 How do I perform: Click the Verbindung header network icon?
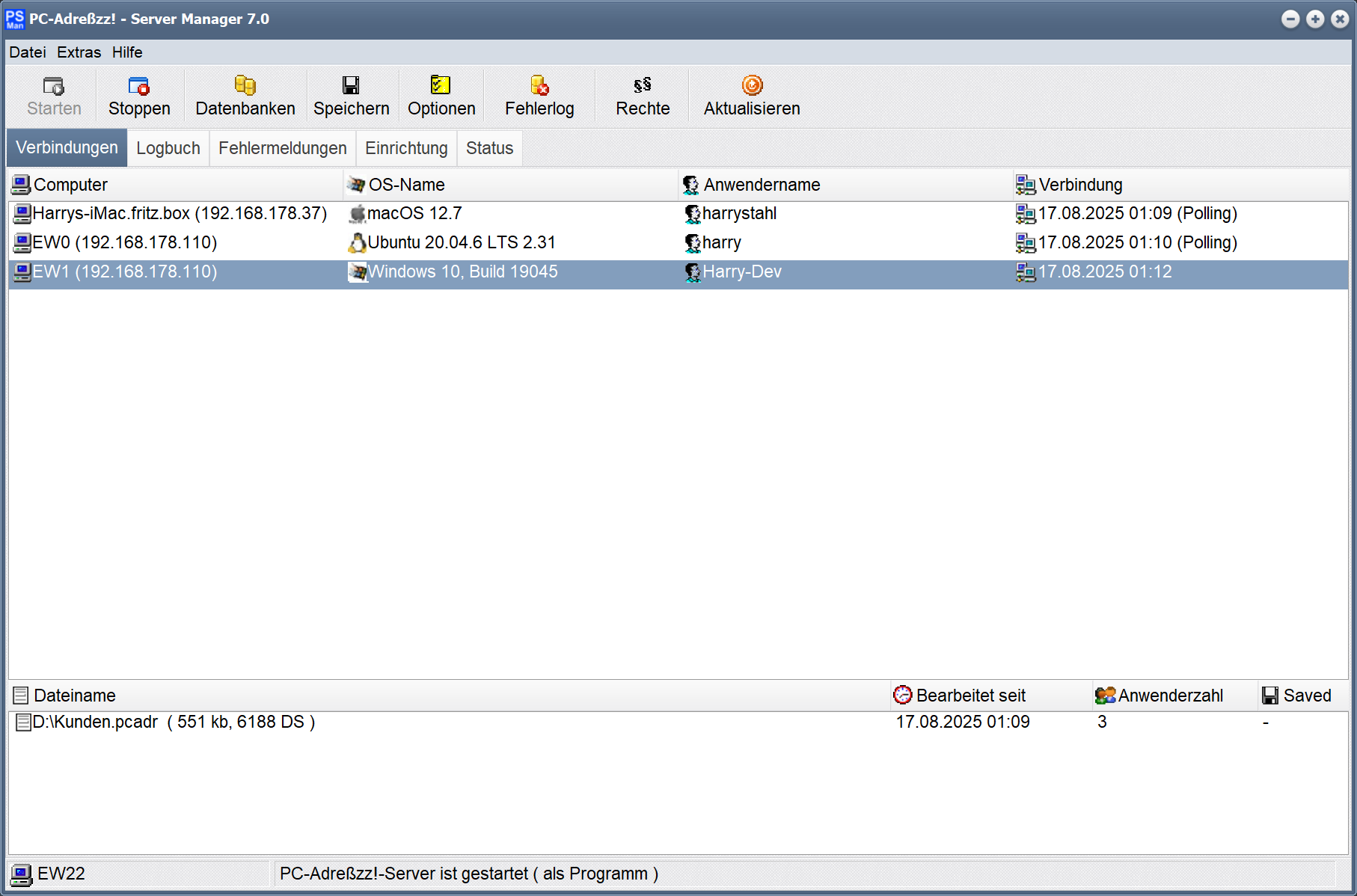1026,185
